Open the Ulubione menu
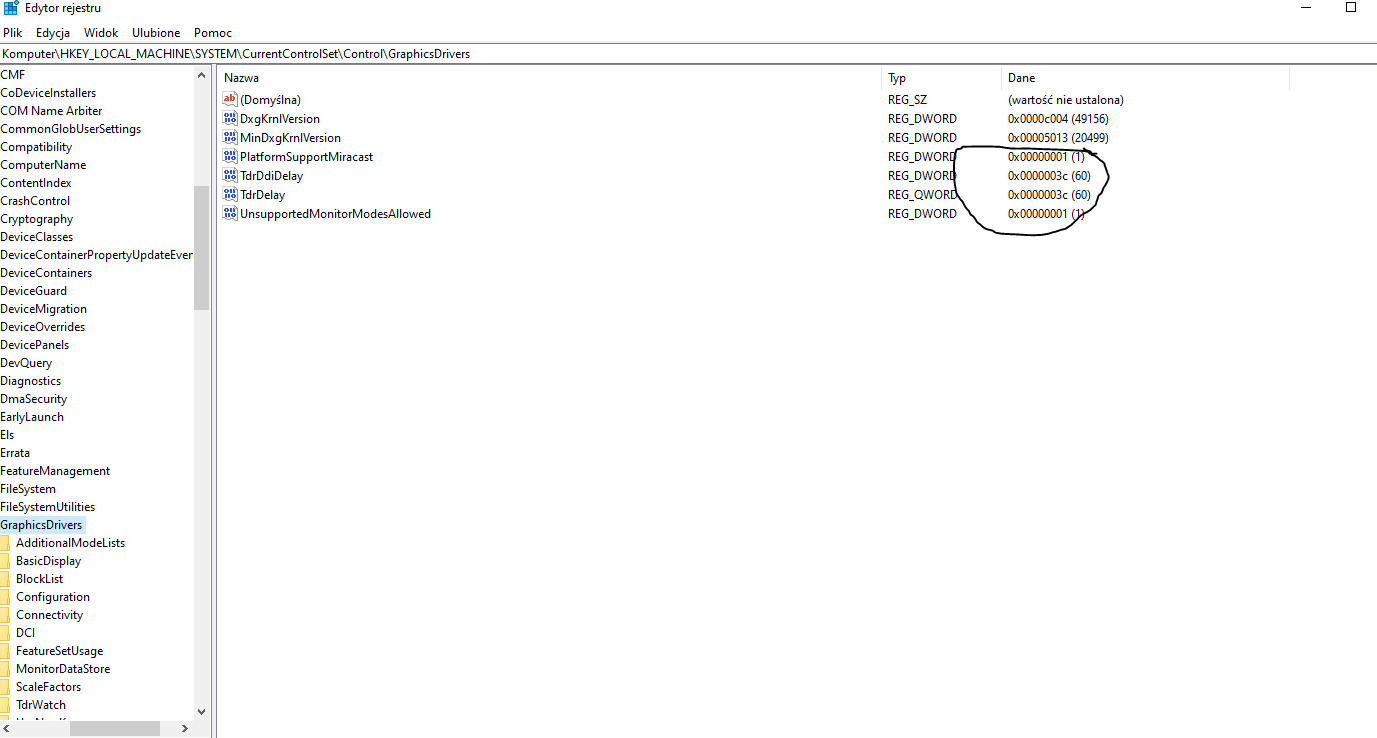Viewport: 1377px width, 738px height. tap(155, 32)
